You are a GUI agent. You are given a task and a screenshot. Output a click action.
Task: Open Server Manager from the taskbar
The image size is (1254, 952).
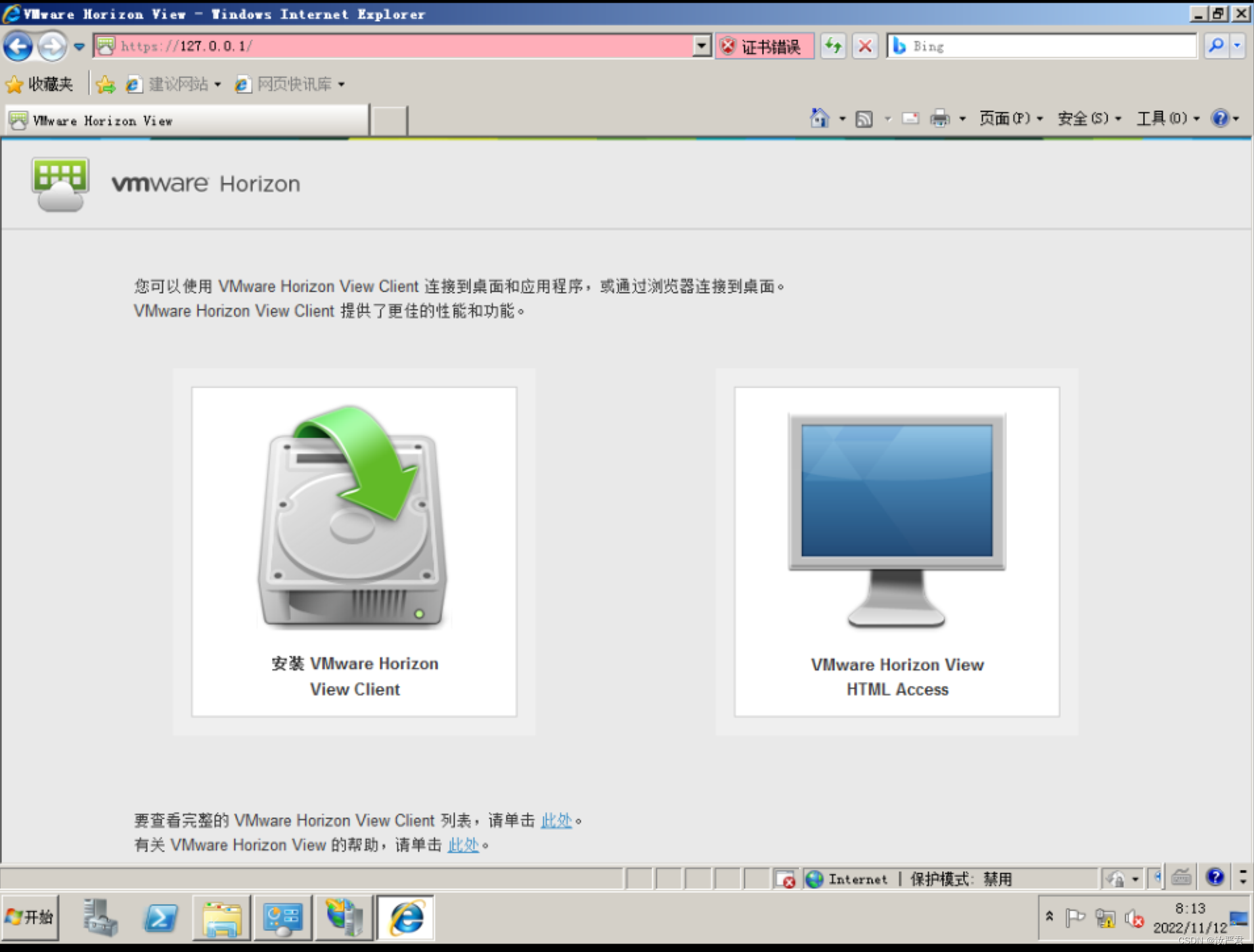[x=100, y=917]
